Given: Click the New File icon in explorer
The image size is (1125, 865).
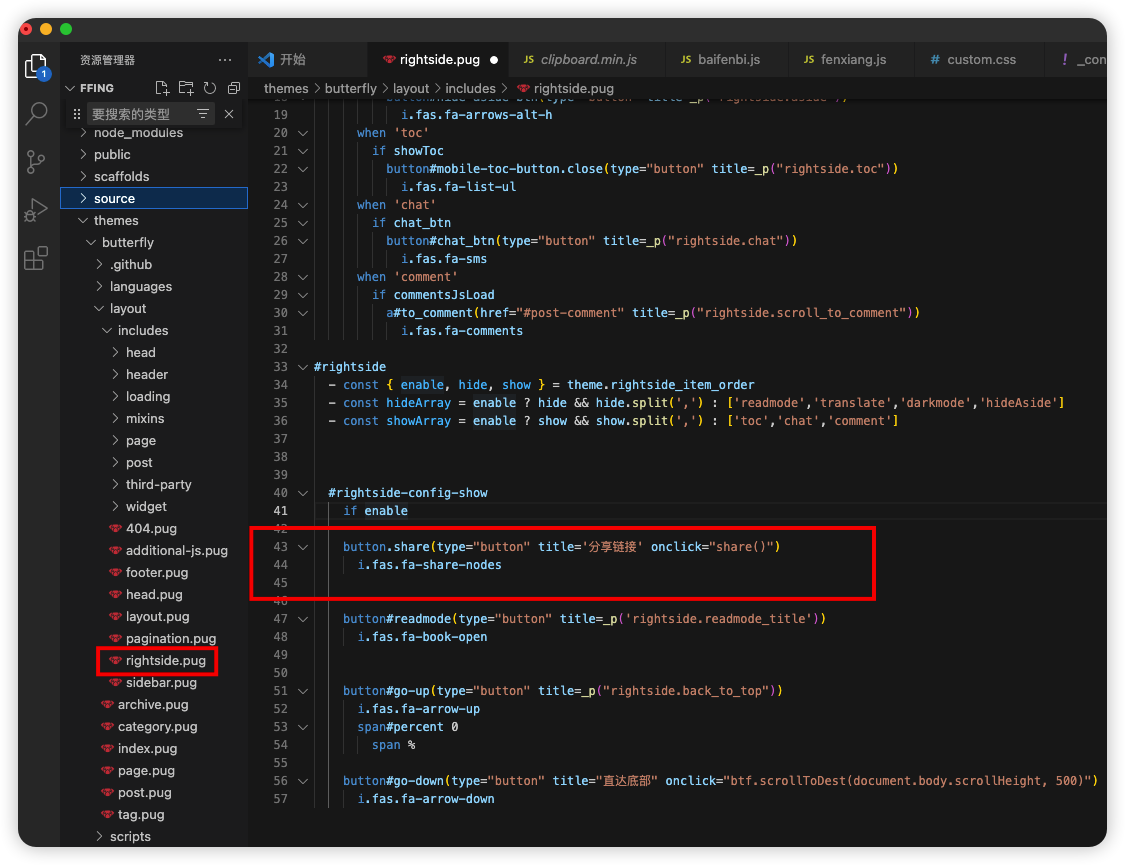Looking at the screenshot, I should click(162, 88).
